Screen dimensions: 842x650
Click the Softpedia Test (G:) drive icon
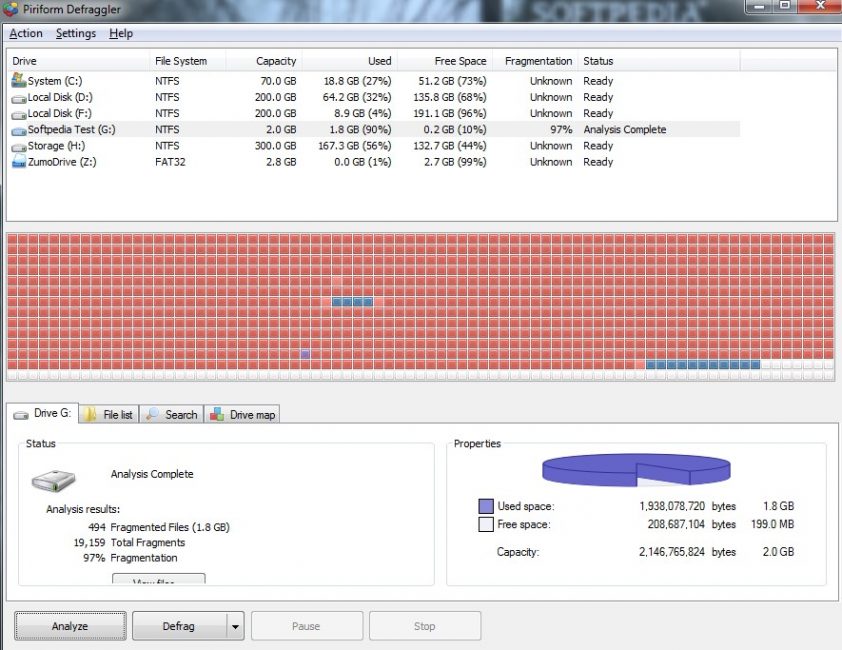tap(19, 131)
